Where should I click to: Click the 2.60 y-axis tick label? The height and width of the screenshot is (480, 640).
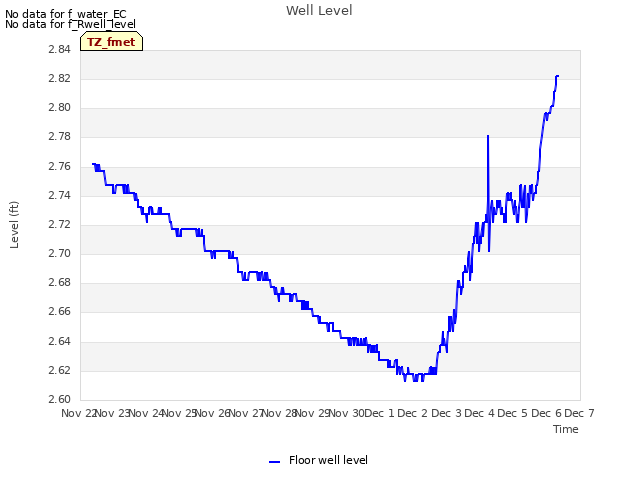[x=59, y=399]
